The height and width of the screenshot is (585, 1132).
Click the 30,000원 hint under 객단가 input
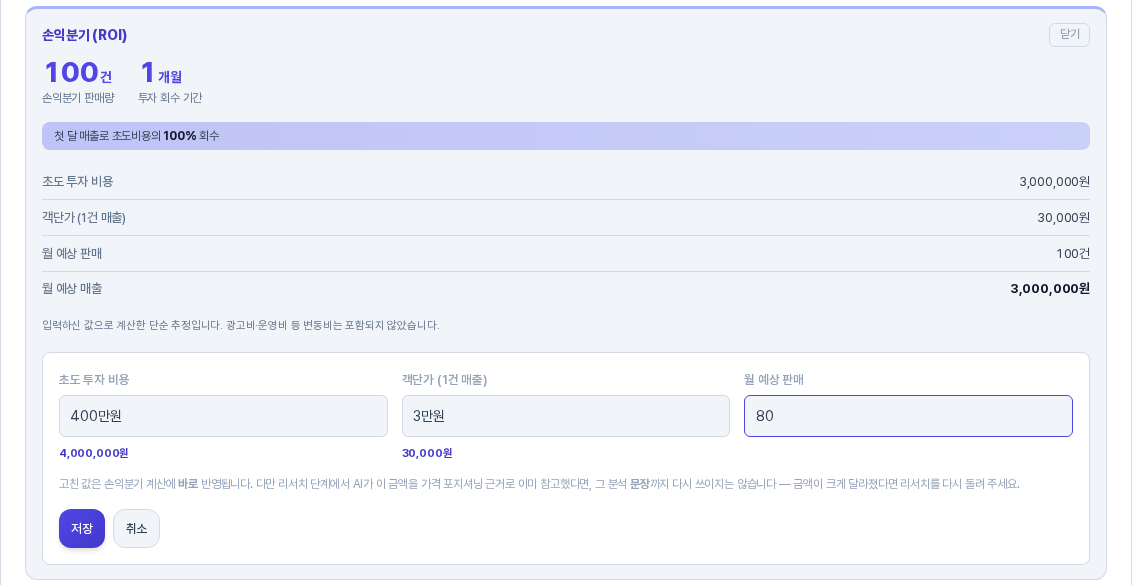[427, 454]
